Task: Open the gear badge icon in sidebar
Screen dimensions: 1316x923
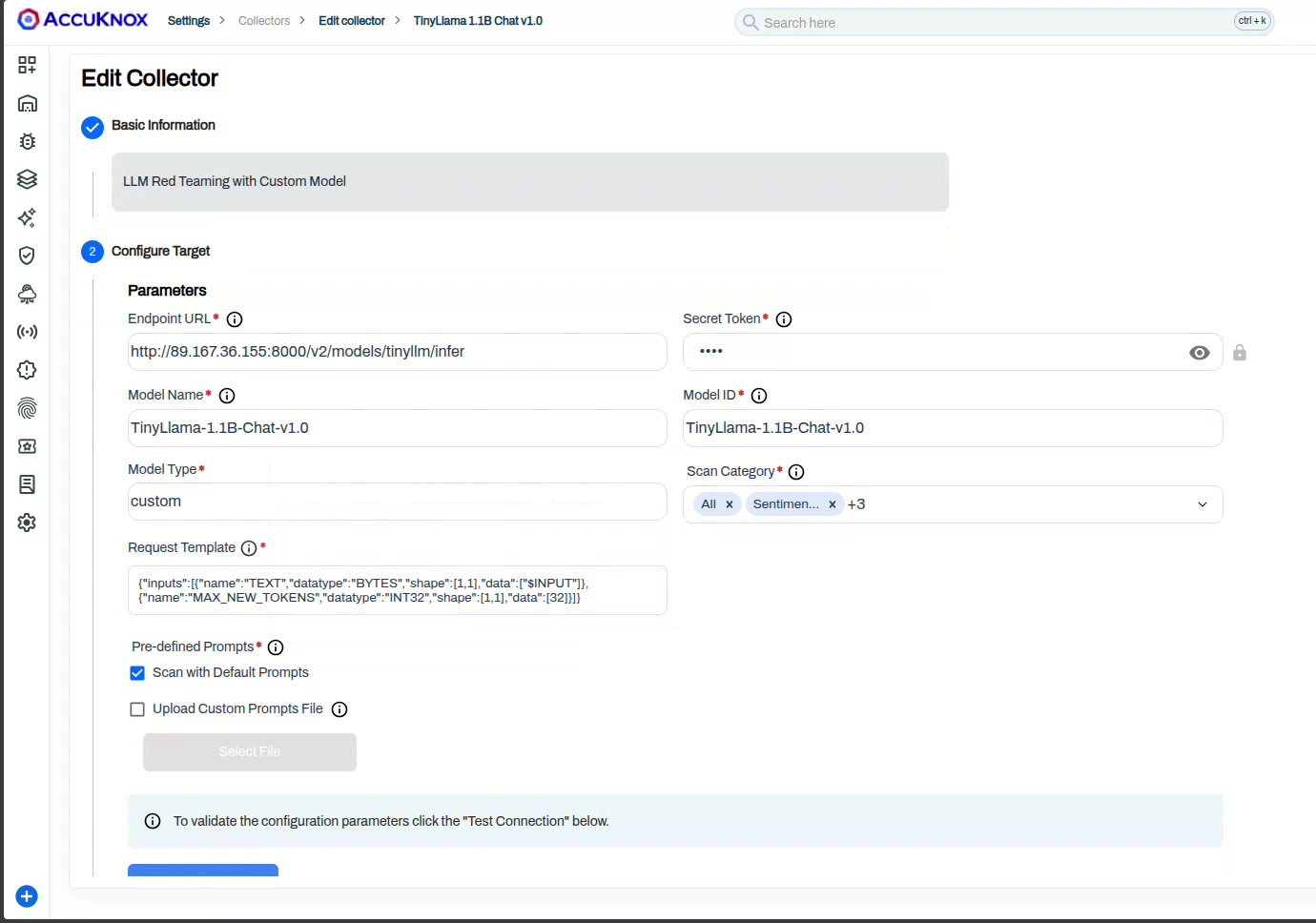Action: [x=27, y=370]
